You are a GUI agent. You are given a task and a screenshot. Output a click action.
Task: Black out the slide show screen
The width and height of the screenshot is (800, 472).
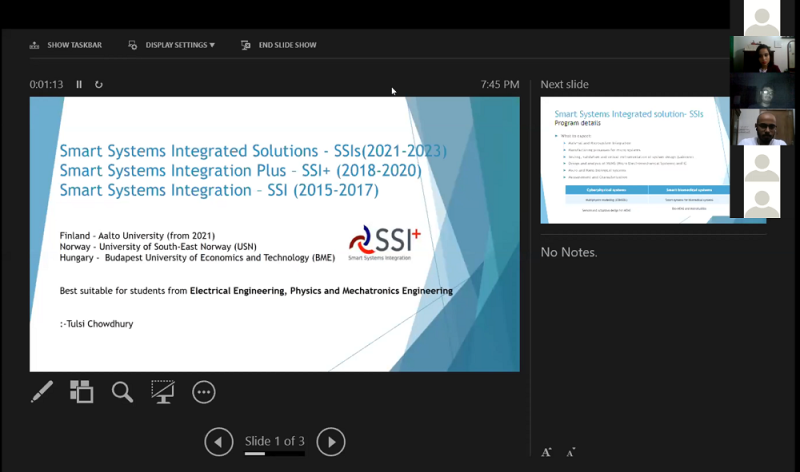[x=163, y=392]
